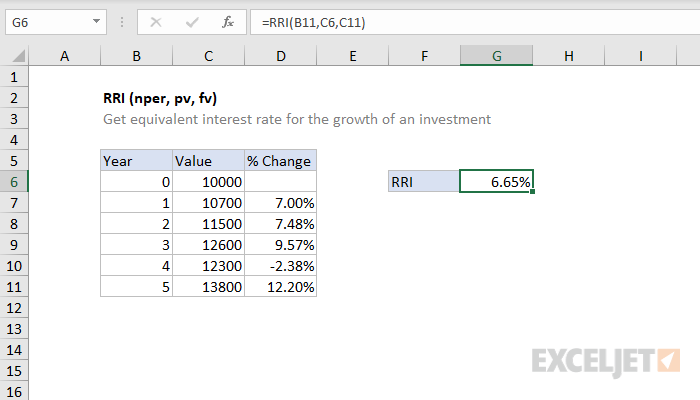Click the Select All corner triangle

[x=19, y=56]
